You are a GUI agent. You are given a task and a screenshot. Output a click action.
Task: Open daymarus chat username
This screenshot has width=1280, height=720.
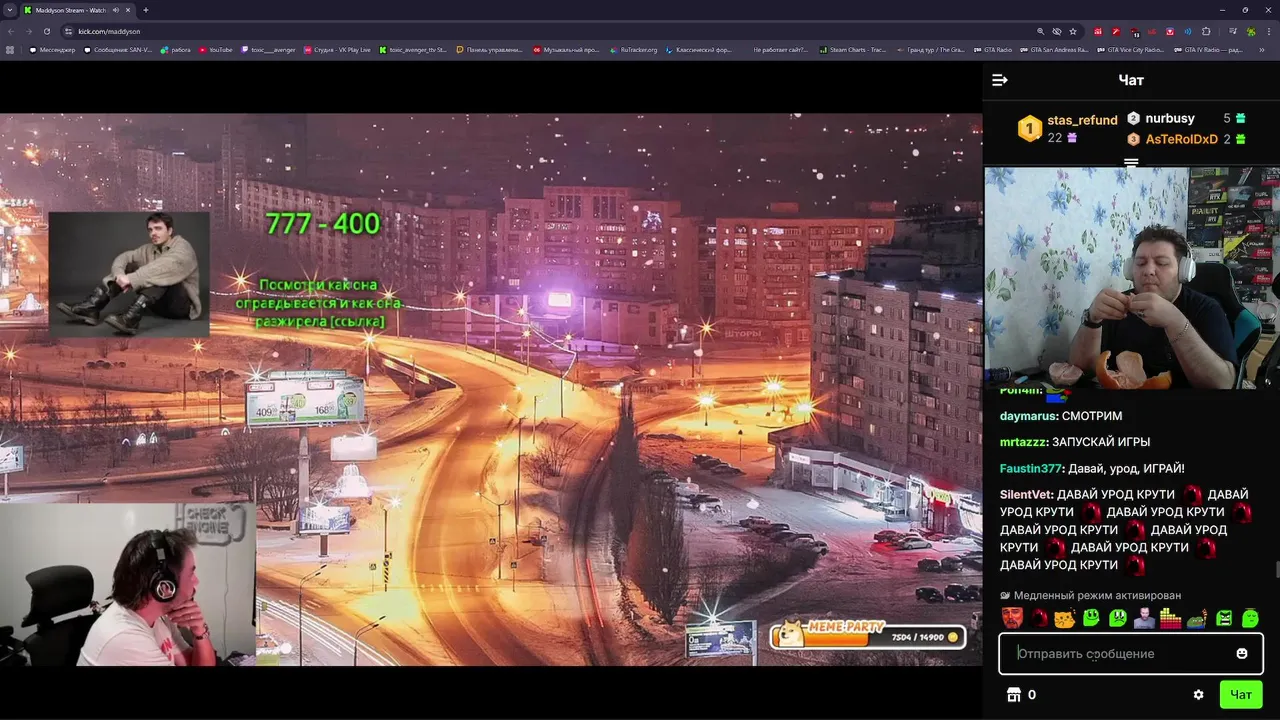[x=1028, y=416]
